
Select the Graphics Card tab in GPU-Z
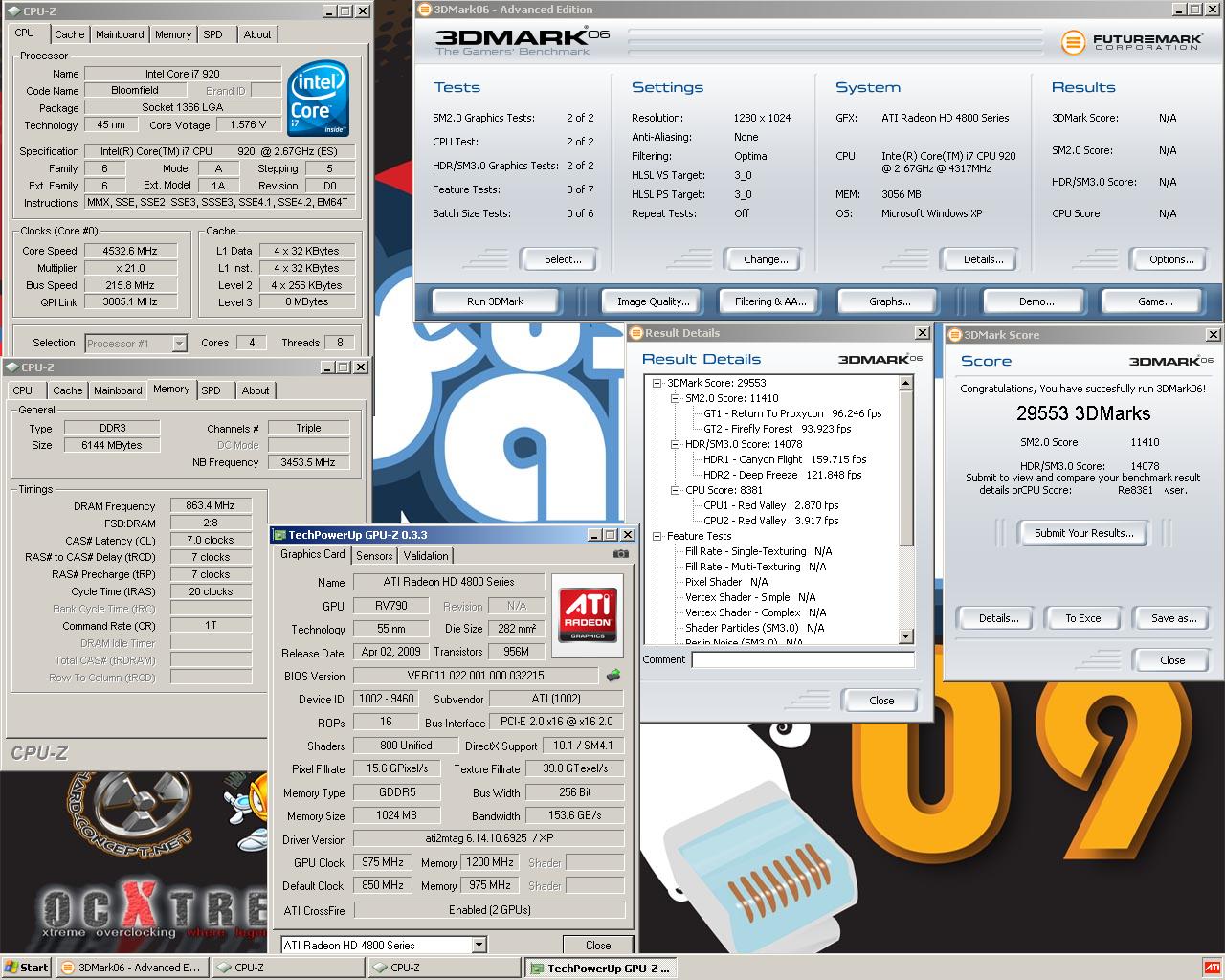point(312,554)
